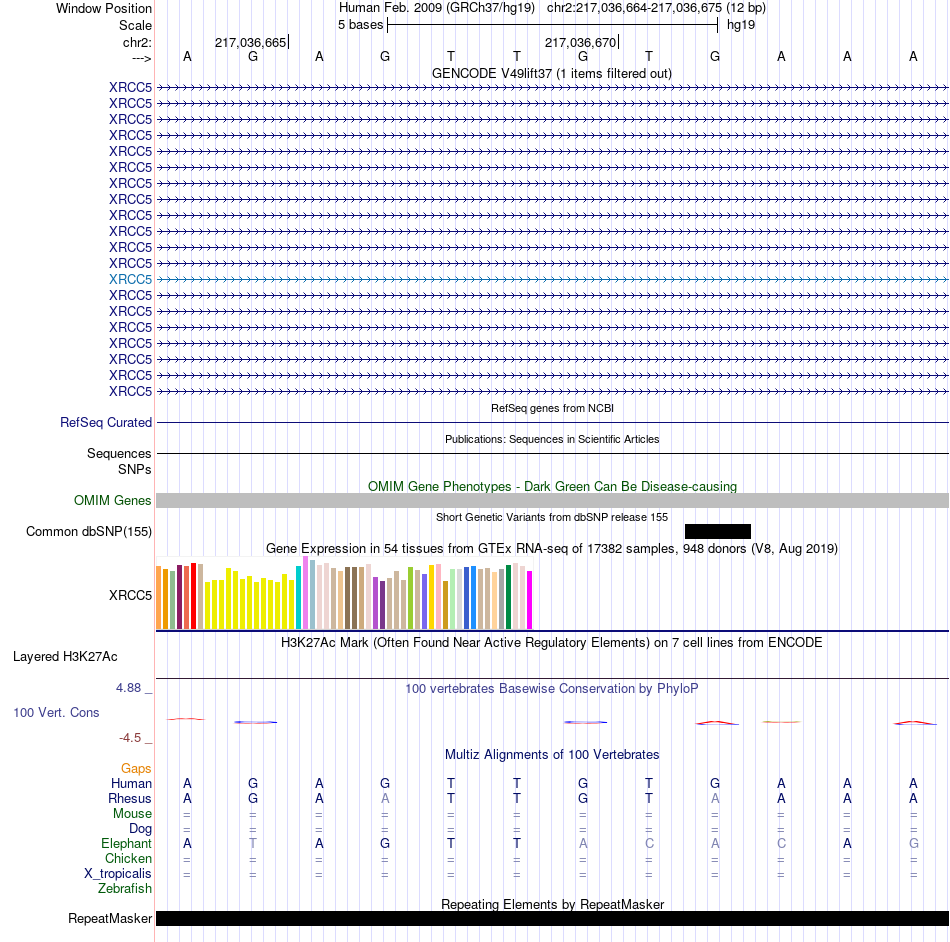Click 'Repeating Elements by RepeatMasker' title

(553, 904)
